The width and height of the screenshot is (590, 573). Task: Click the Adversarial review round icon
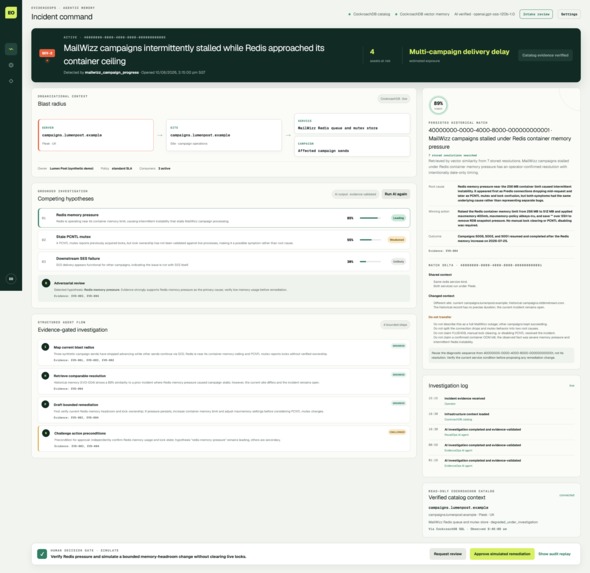[x=46, y=283]
